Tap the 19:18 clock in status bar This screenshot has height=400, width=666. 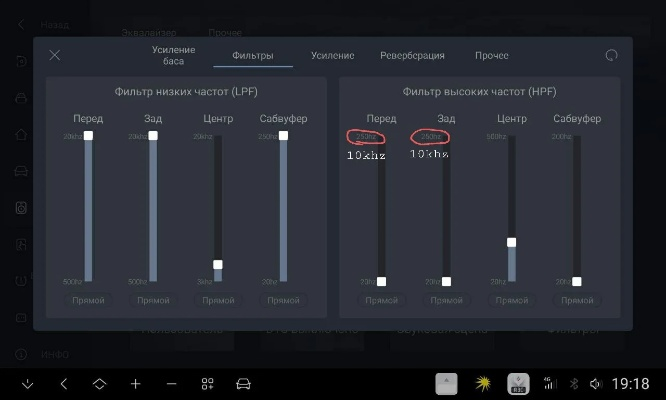tap(631, 384)
